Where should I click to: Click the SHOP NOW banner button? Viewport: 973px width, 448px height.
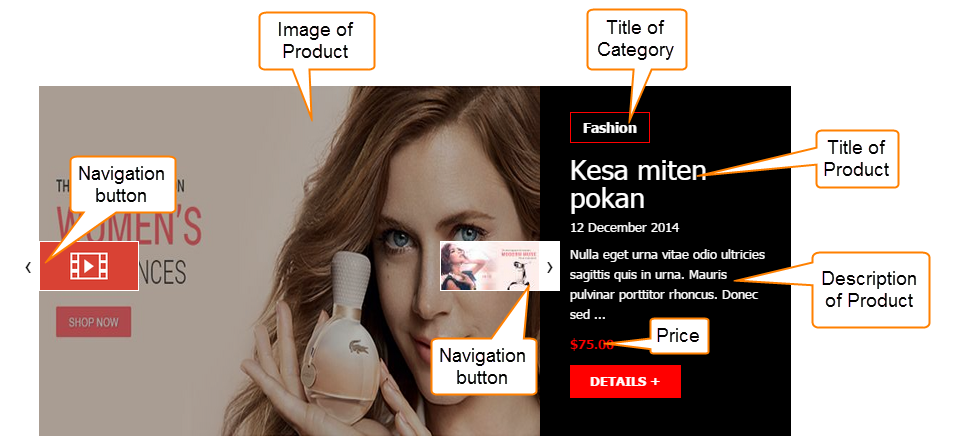click(93, 321)
